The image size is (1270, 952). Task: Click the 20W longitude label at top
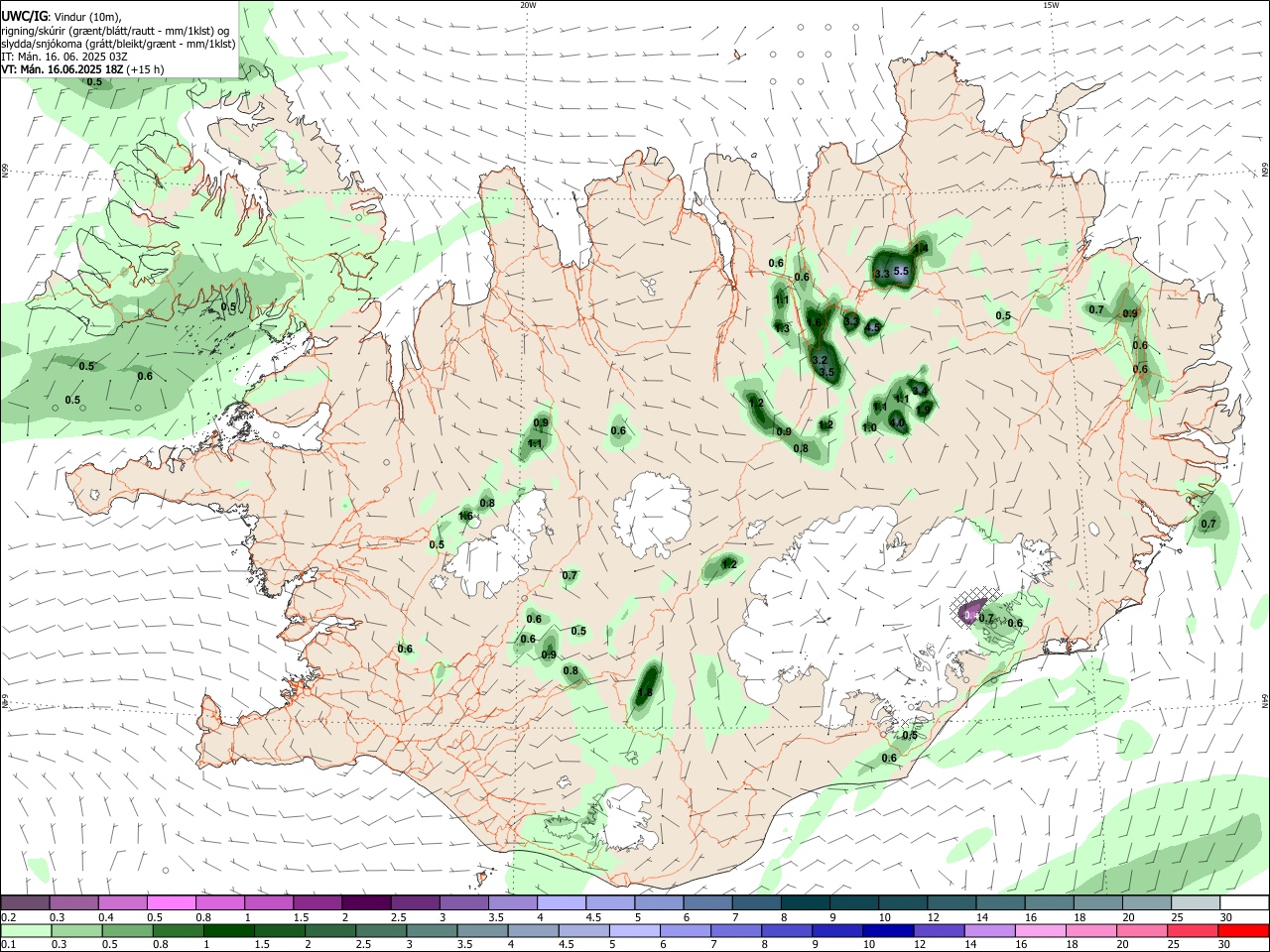528,5
